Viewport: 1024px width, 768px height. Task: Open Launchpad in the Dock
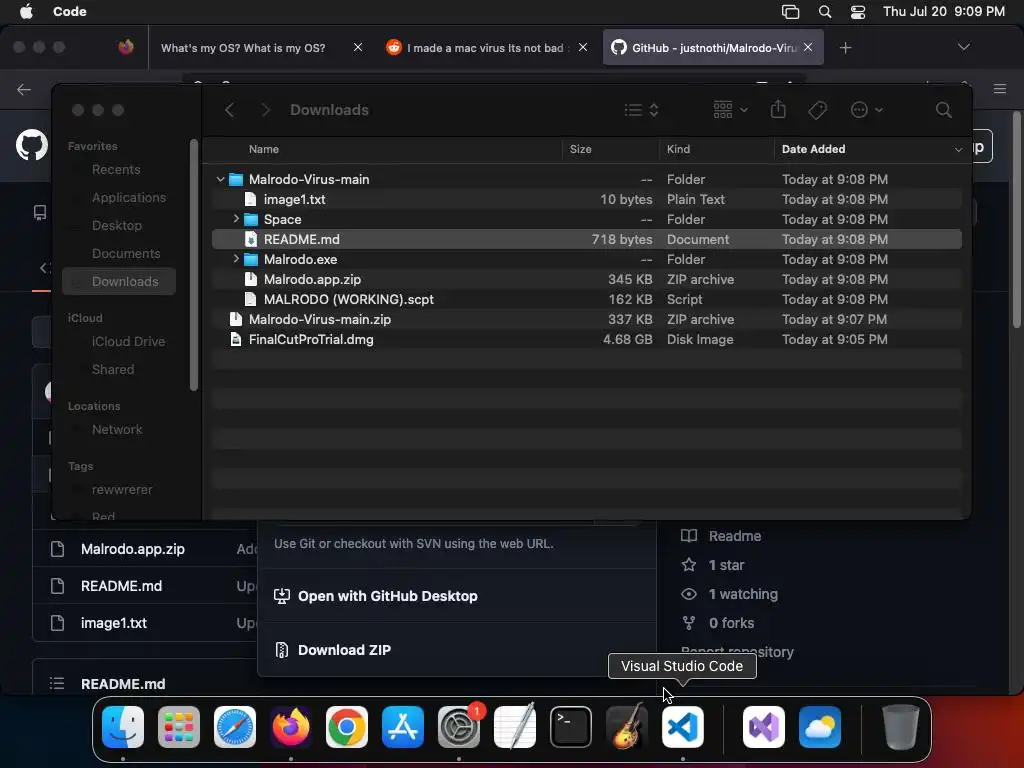coord(179,727)
